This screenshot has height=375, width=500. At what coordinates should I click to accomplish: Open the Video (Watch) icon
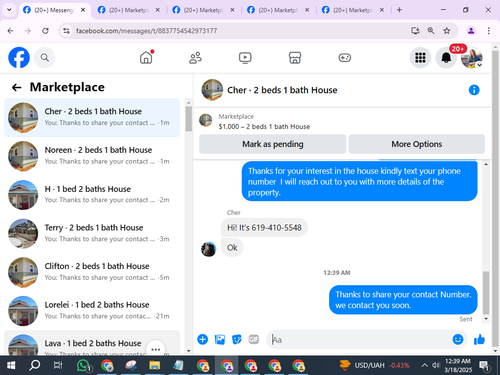point(245,58)
